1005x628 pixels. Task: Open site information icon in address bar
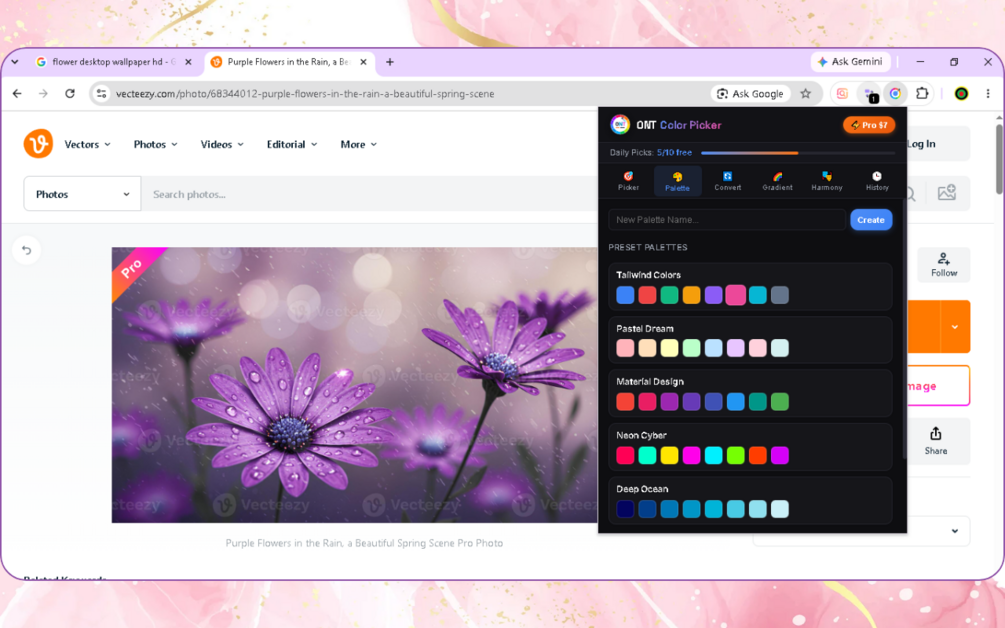[x=101, y=94]
